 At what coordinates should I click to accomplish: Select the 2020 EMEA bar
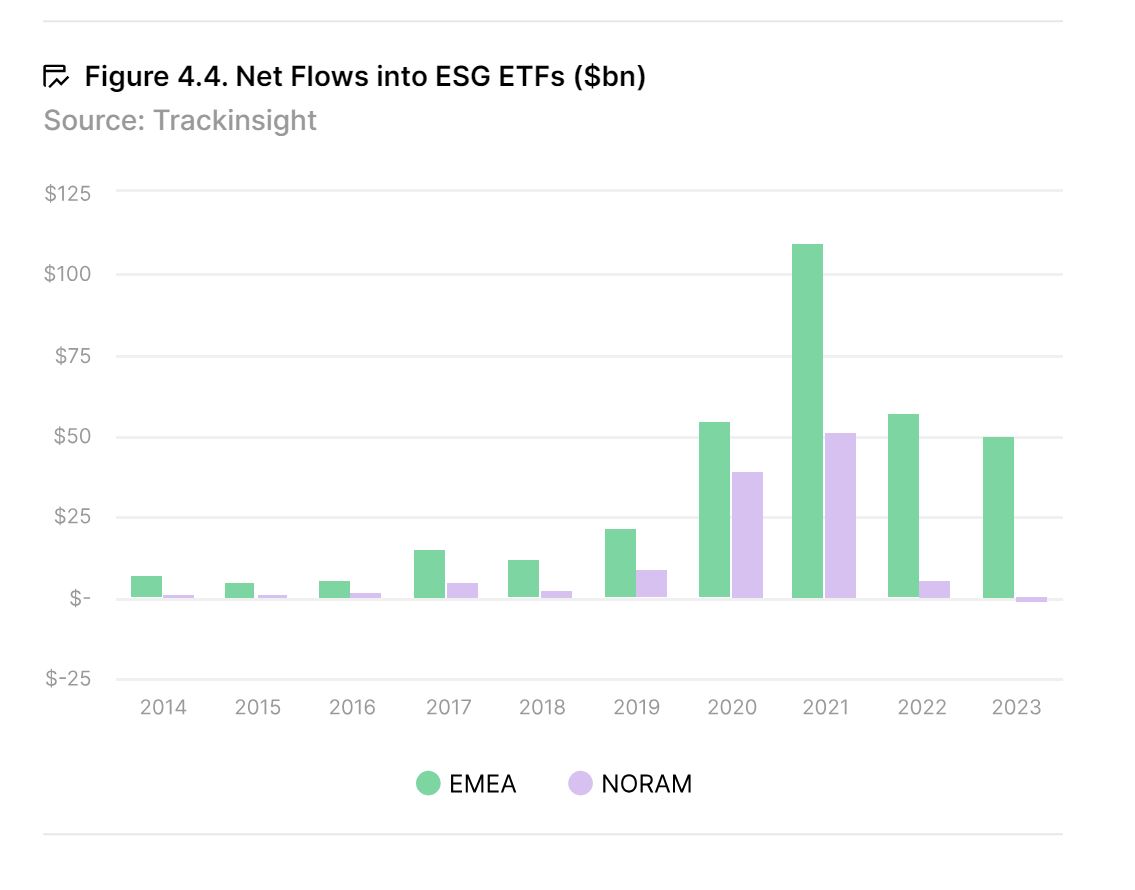[714, 510]
